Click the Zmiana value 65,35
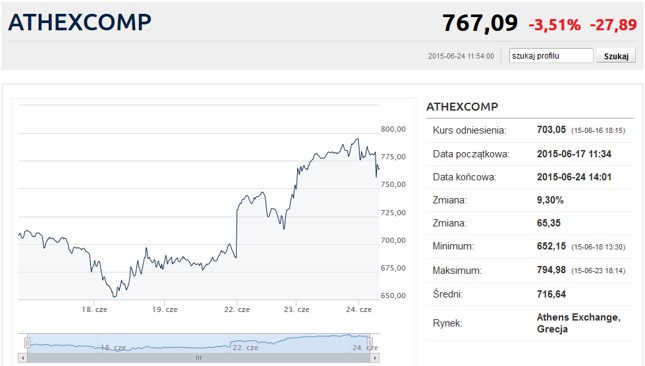Viewport: 645px width, 366px height. pyautogui.click(x=549, y=223)
